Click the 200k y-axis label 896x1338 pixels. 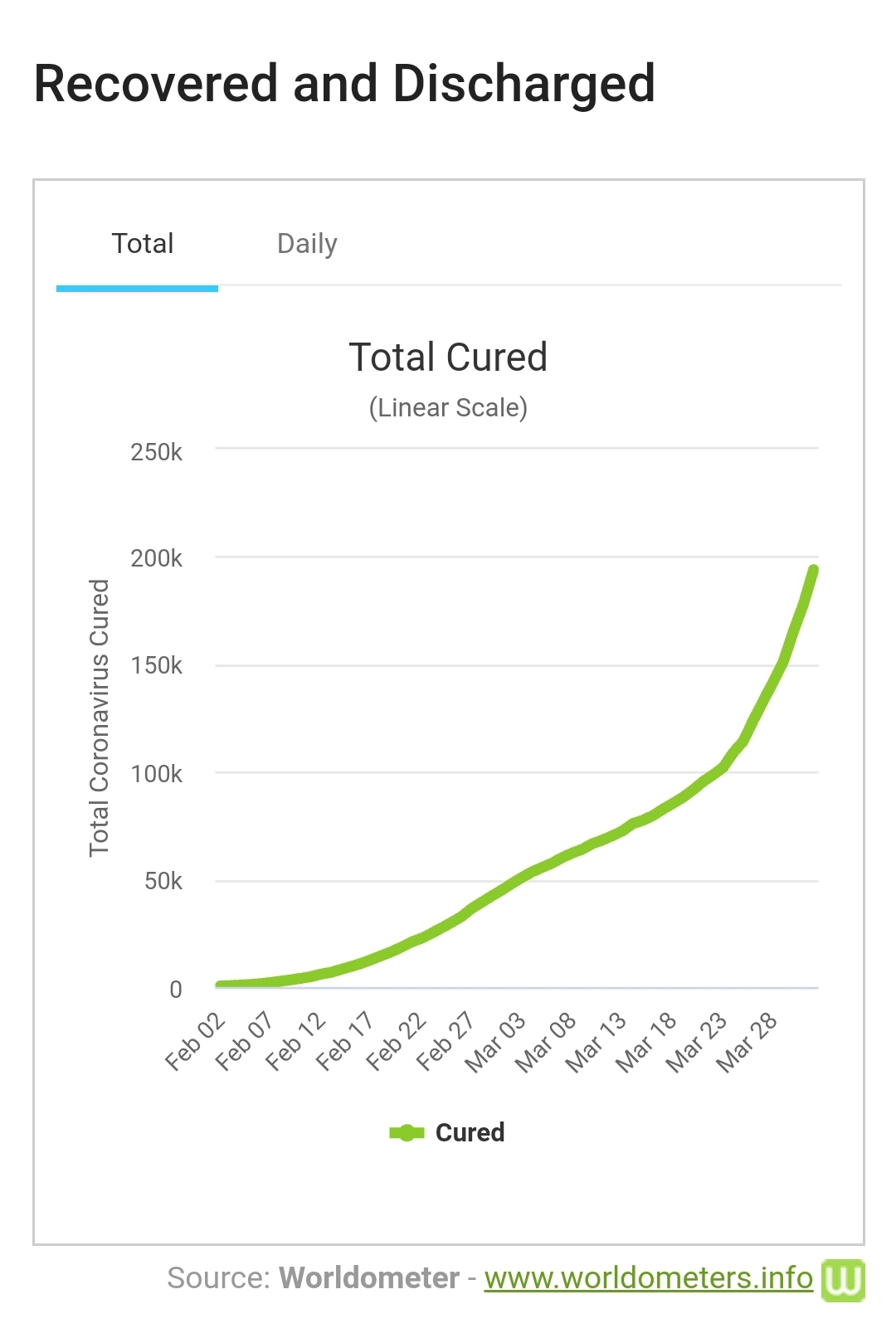pos(156,558)
